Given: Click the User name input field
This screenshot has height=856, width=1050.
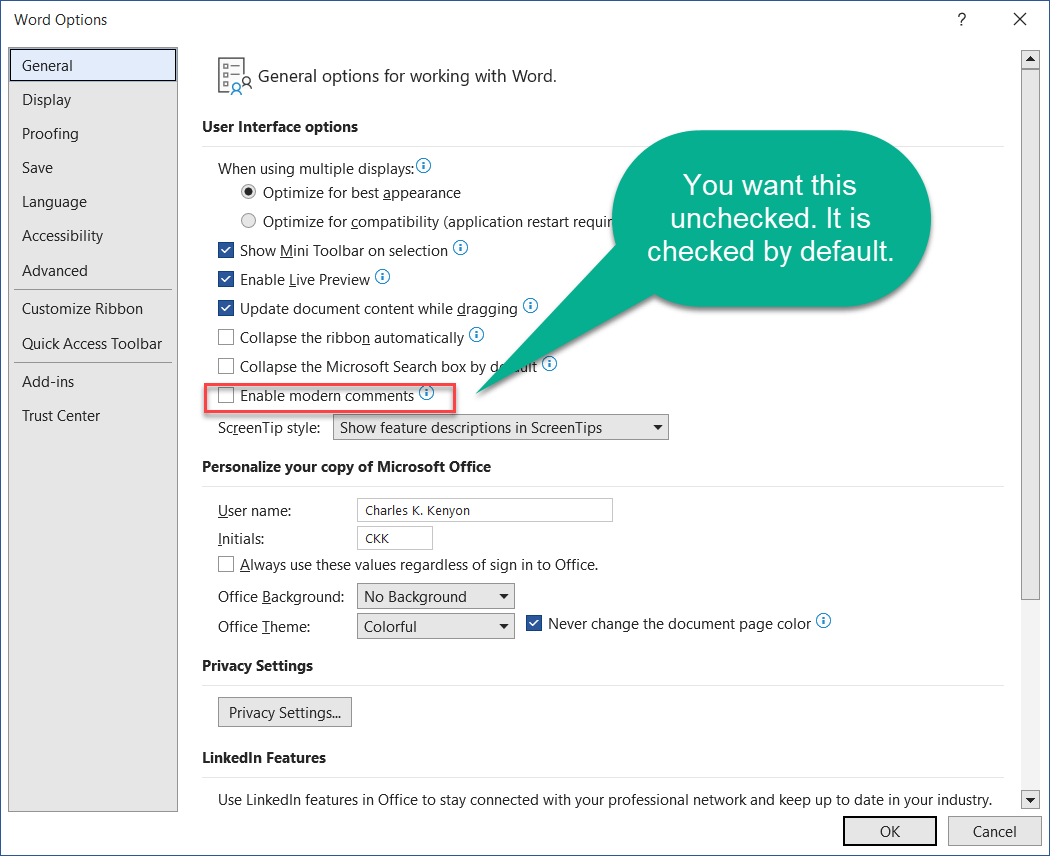Looking at the screenshot, I should (485, 510).
